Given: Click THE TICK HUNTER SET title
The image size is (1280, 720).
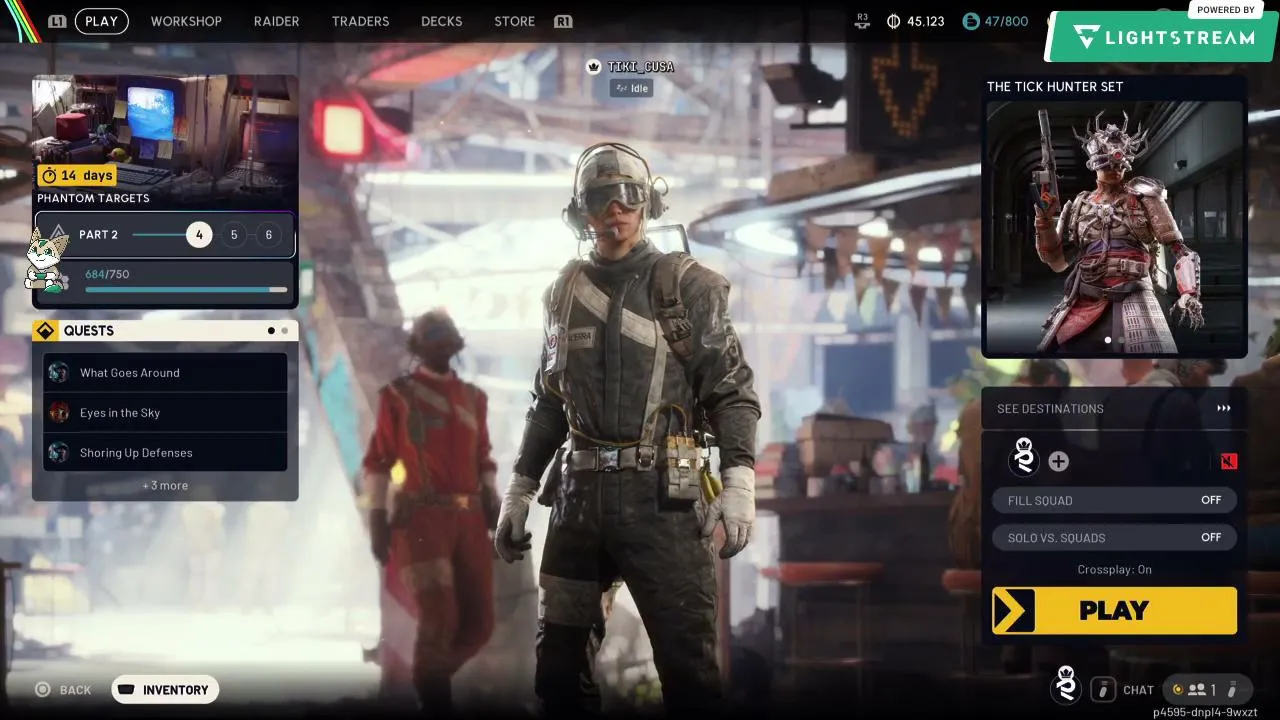Looking at the screenshot, I should (1055, 87).
